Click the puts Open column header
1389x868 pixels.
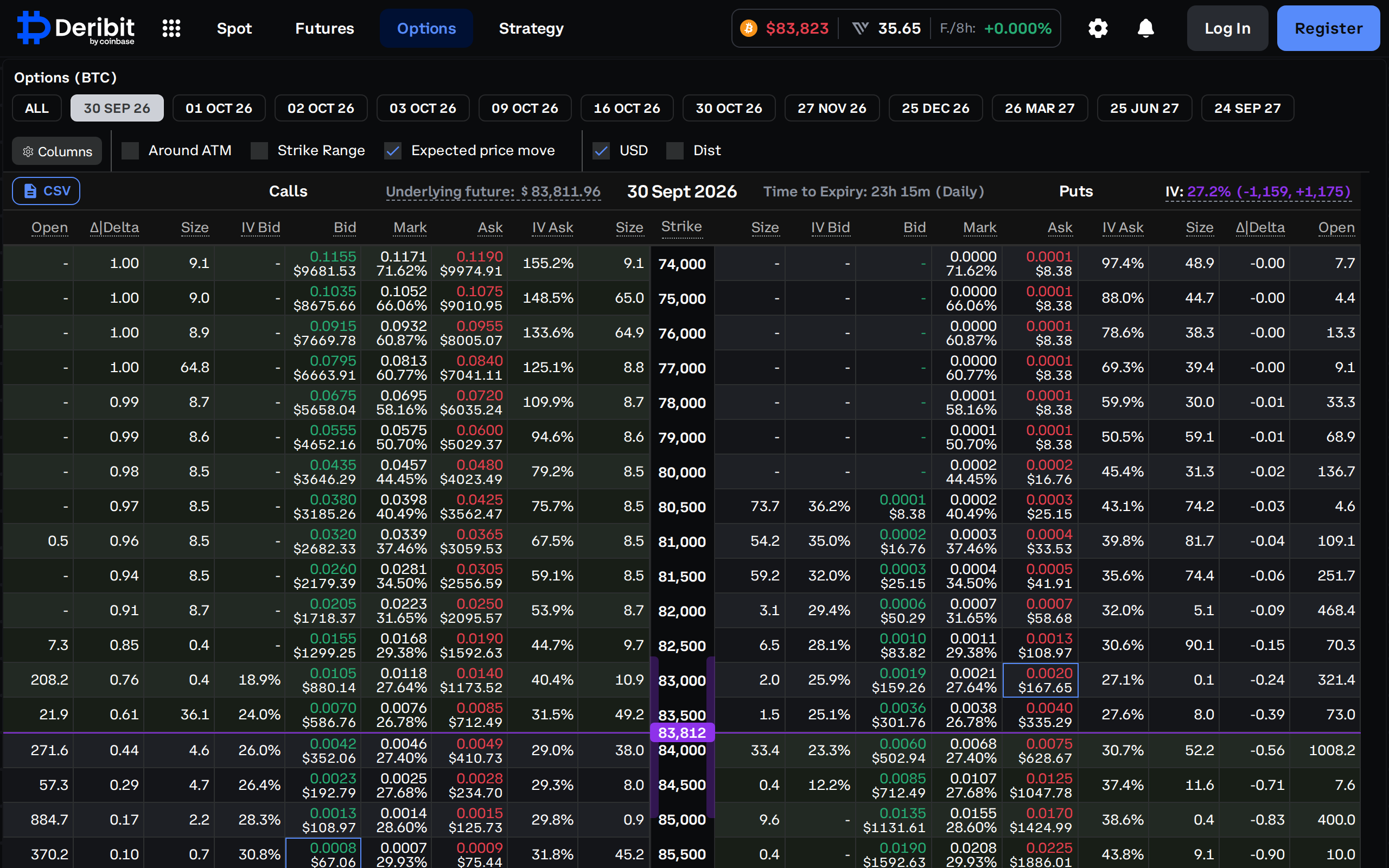1336,228
